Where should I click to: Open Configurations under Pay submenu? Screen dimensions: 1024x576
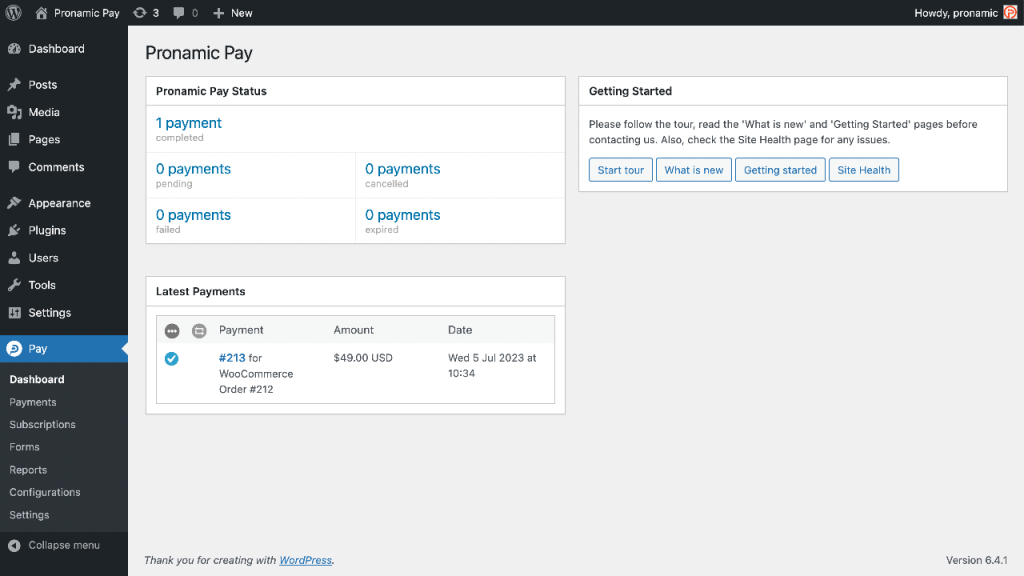(x=44, y=492)
